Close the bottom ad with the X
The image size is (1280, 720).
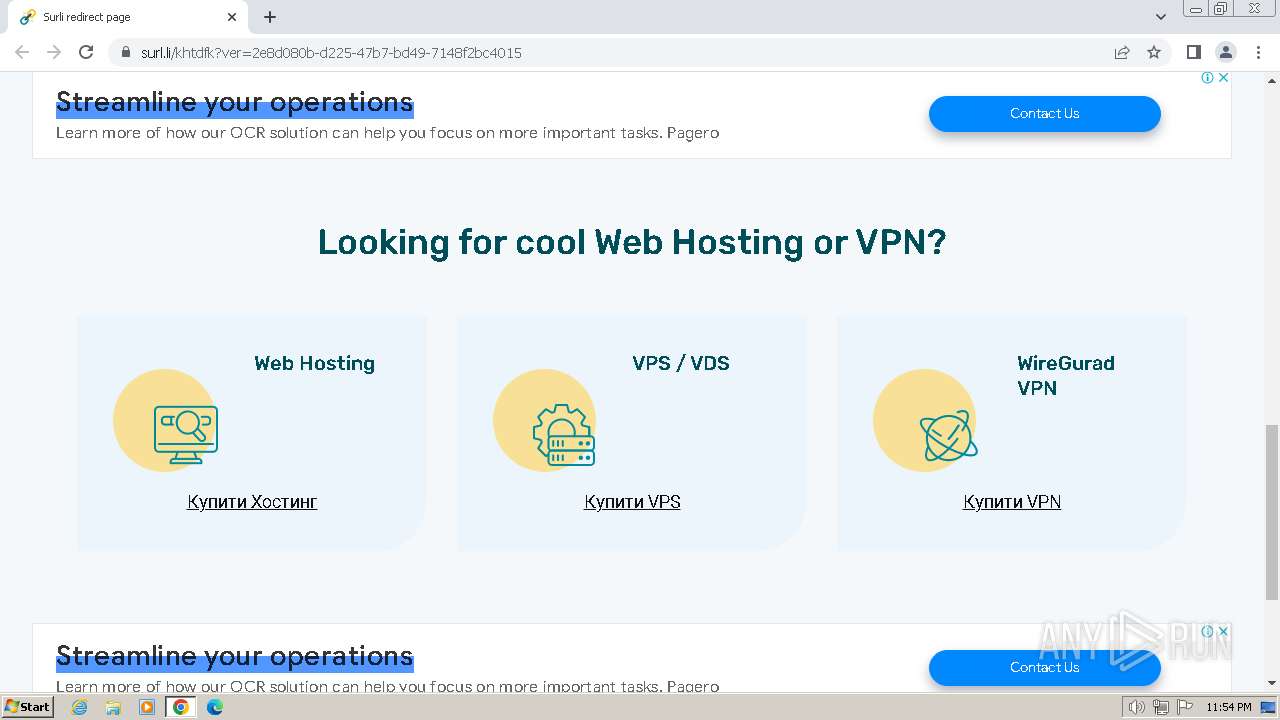point(1223,631)
